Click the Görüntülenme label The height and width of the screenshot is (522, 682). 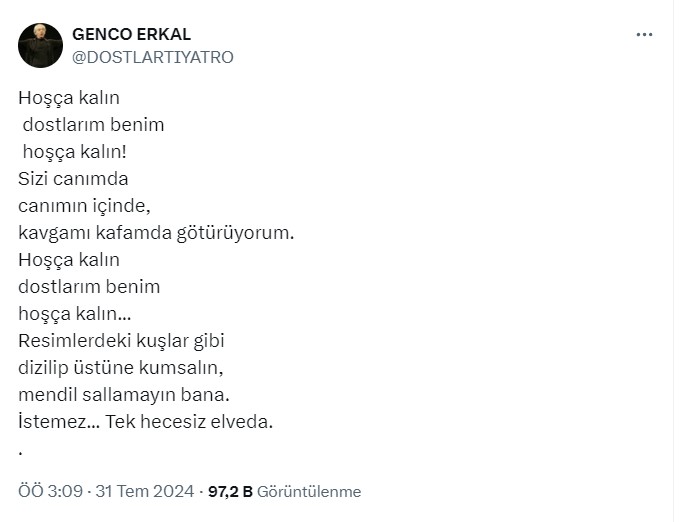tap(309, 492)
